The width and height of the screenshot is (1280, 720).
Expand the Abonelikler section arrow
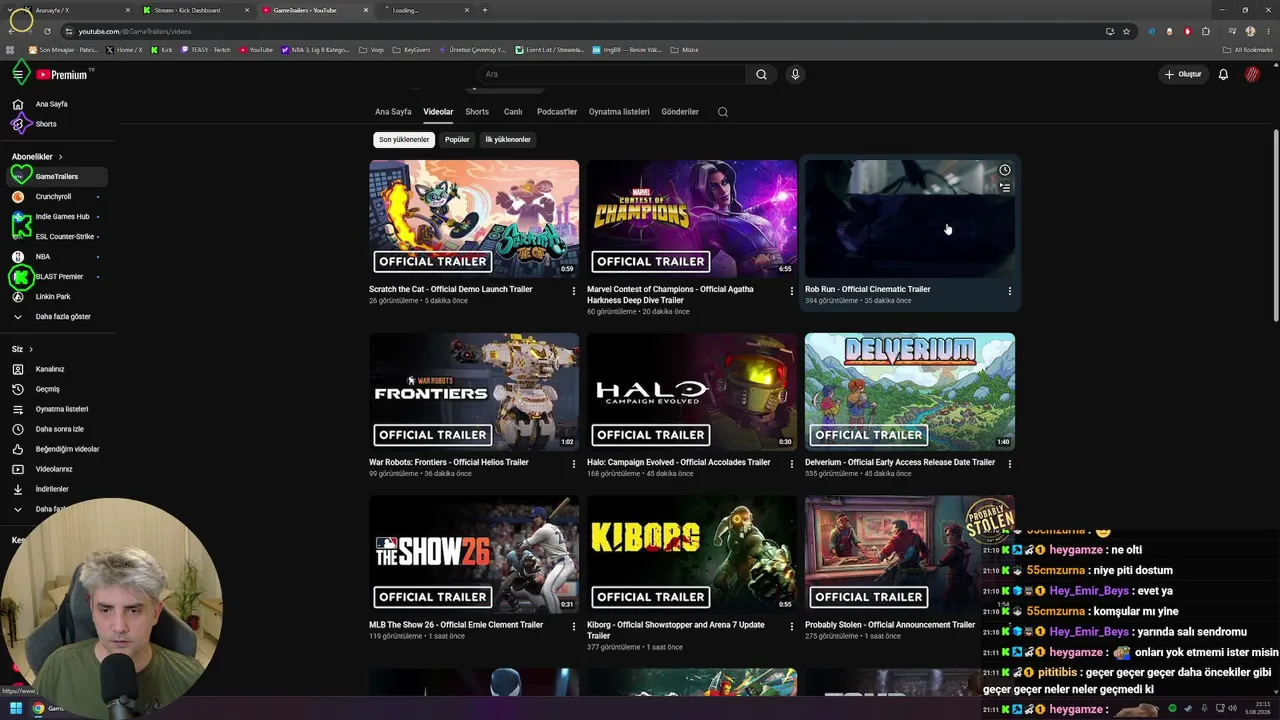(60, 157)
